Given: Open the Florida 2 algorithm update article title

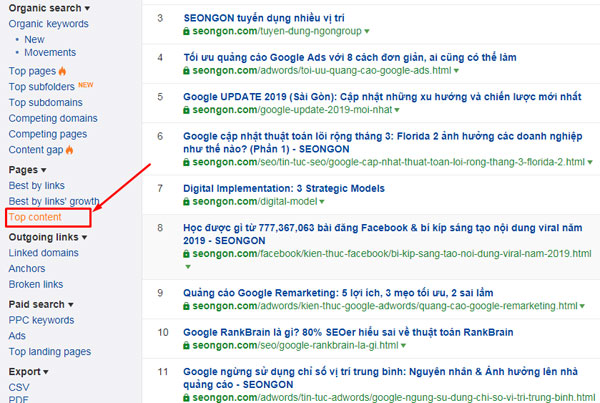Looking at the screenshot, I should click(383, 143).
